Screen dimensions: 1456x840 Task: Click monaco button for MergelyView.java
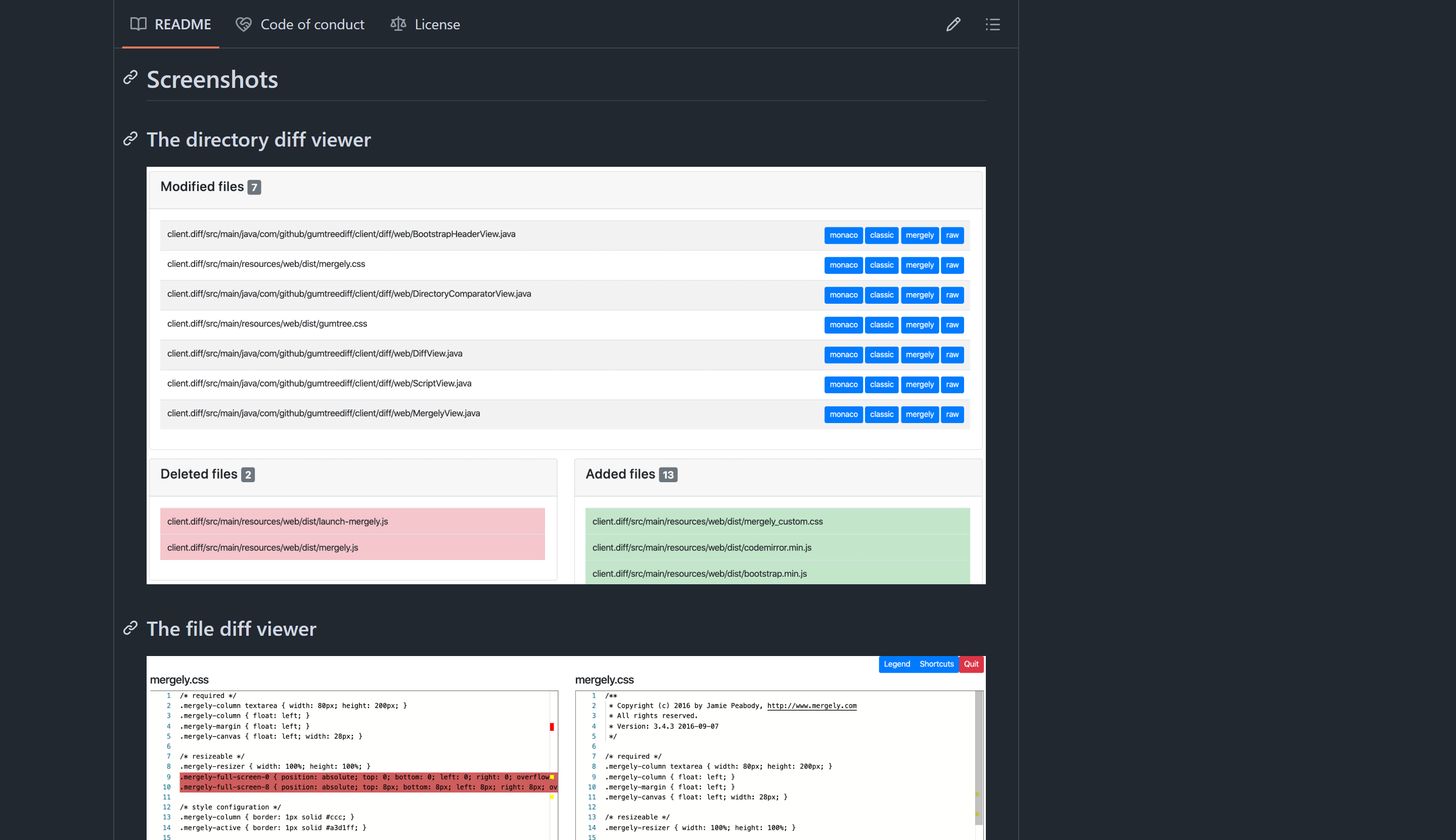pyautogui.click(x=843, y=414)
